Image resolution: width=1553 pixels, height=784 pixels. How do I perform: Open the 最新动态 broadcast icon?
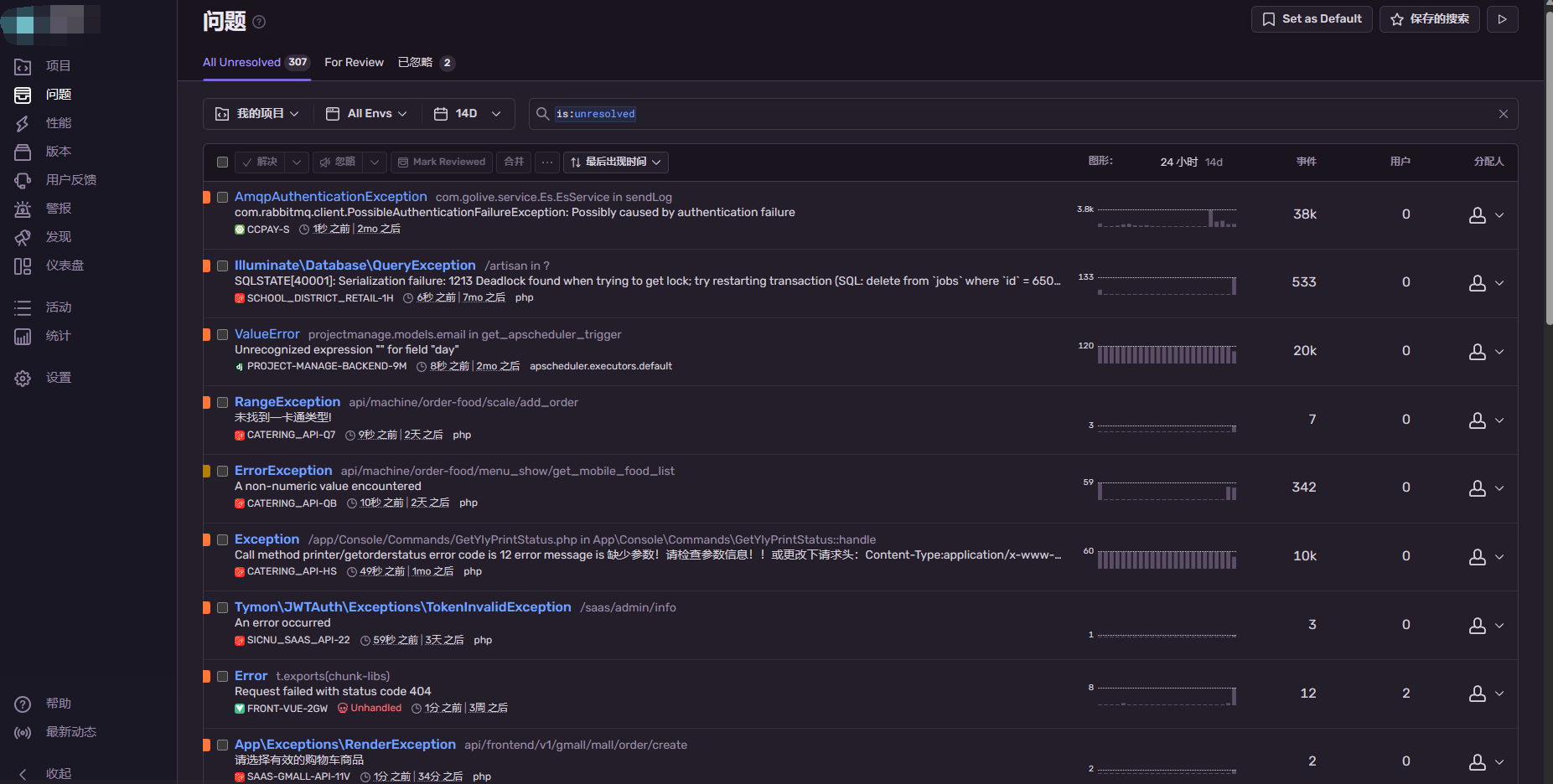tap(23, 732)
